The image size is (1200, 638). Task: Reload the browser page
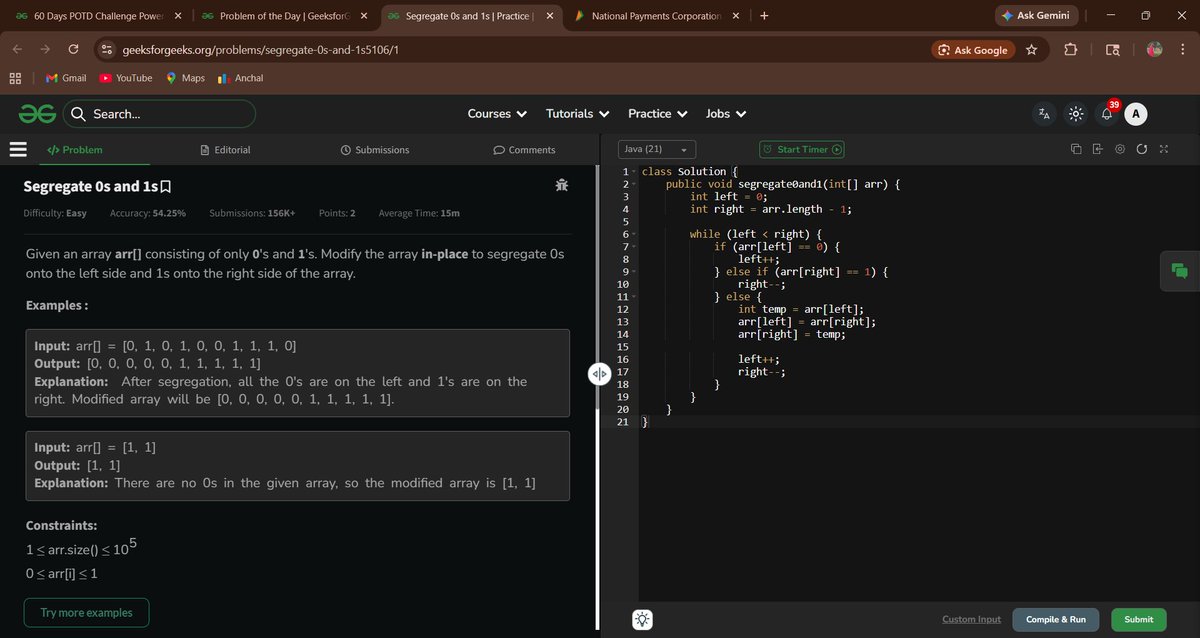point(73,50)
